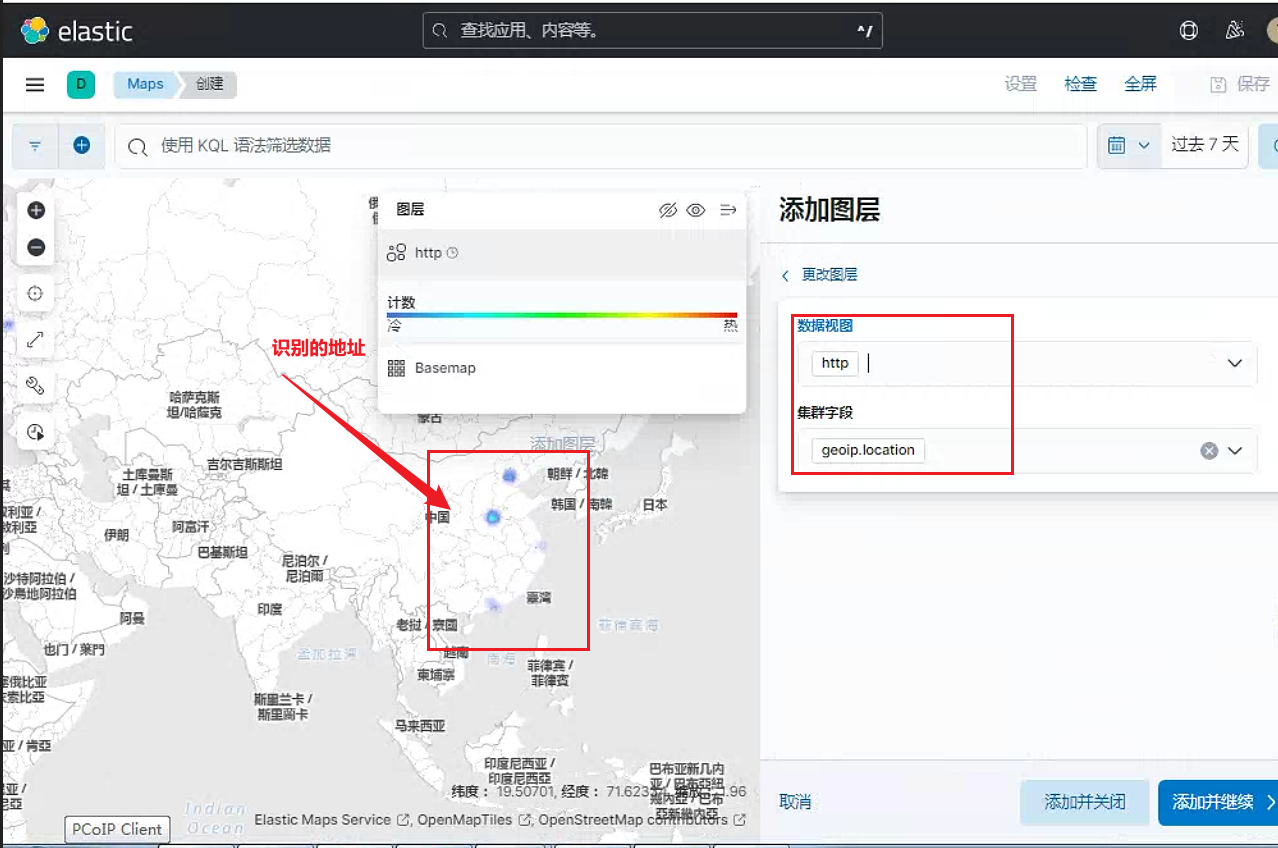Zoom out on the map
1278x848 pixels.
[36, 247]
